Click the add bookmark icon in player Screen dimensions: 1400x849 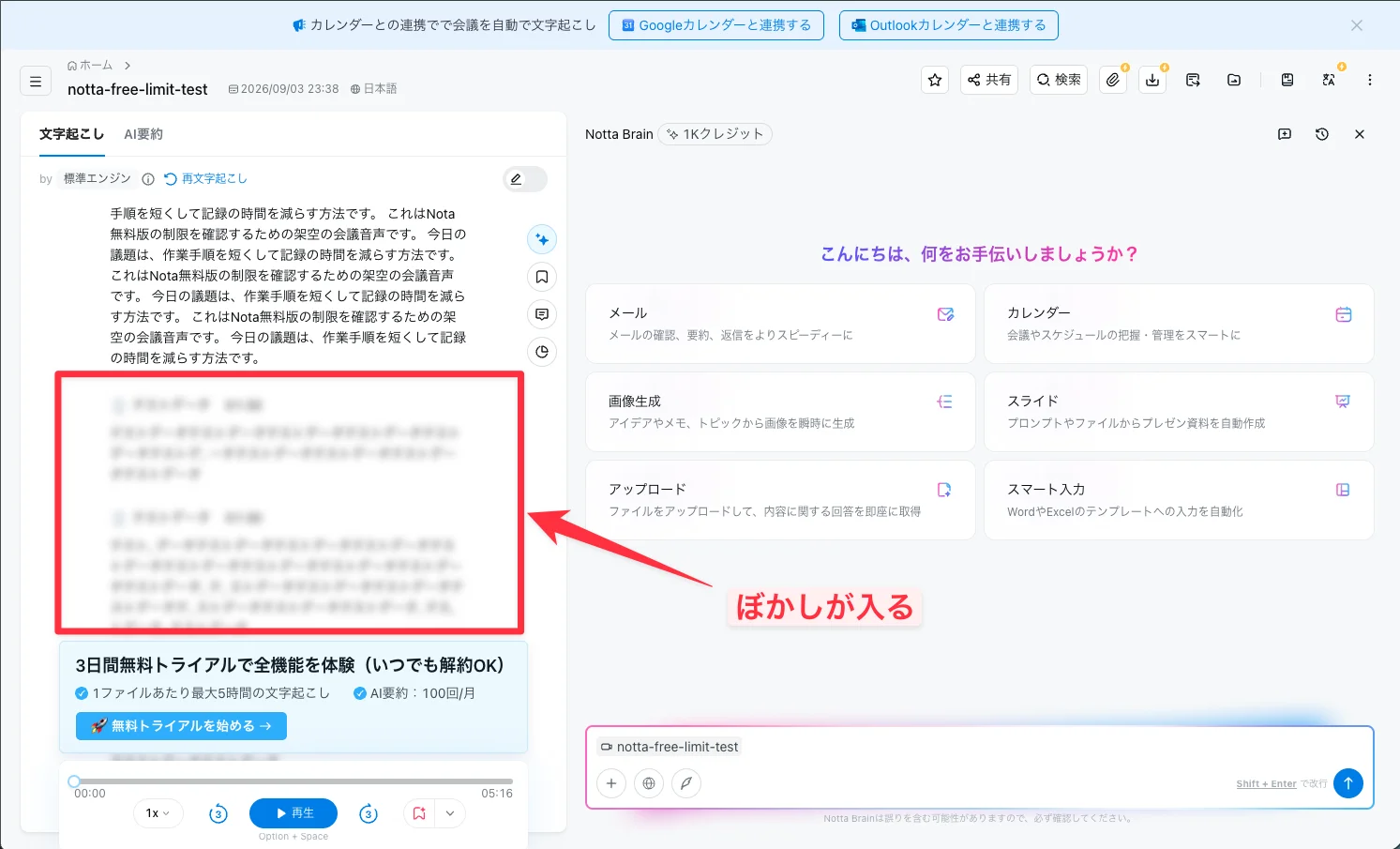419,813
